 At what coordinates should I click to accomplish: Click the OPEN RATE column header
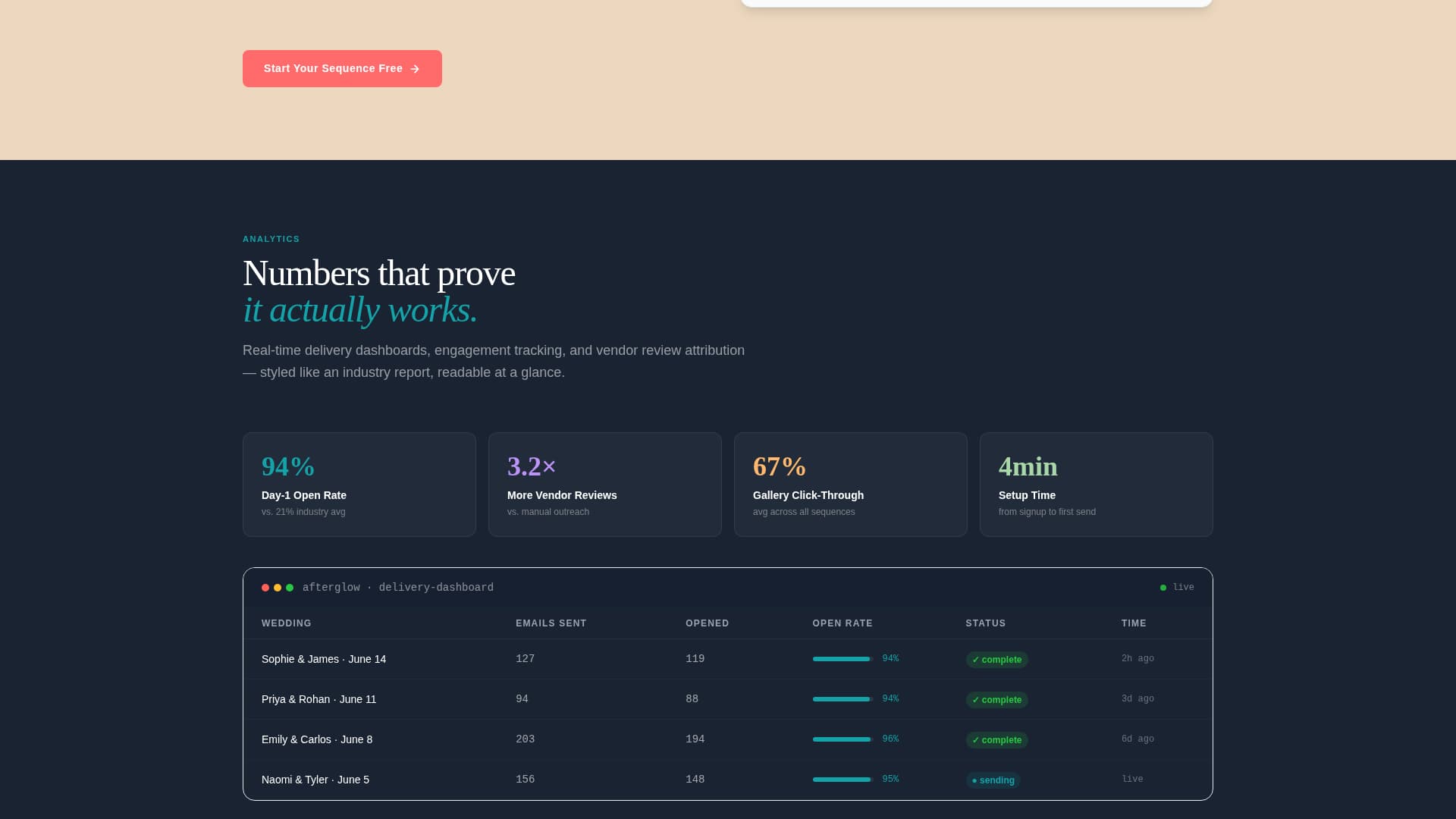pos(842,623)
